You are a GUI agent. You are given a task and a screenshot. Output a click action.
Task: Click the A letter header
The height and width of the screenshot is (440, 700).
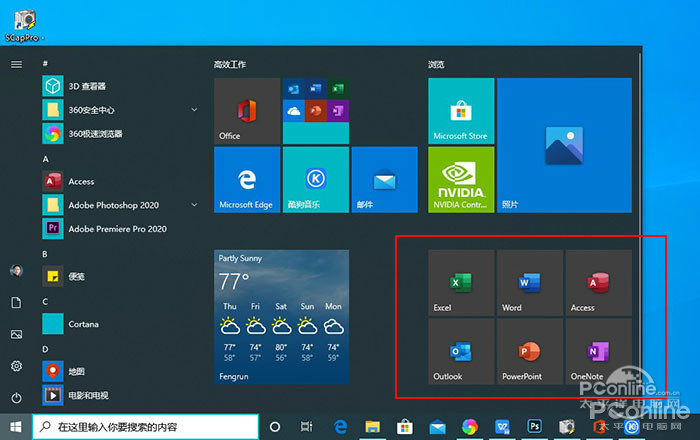[46, 159]
